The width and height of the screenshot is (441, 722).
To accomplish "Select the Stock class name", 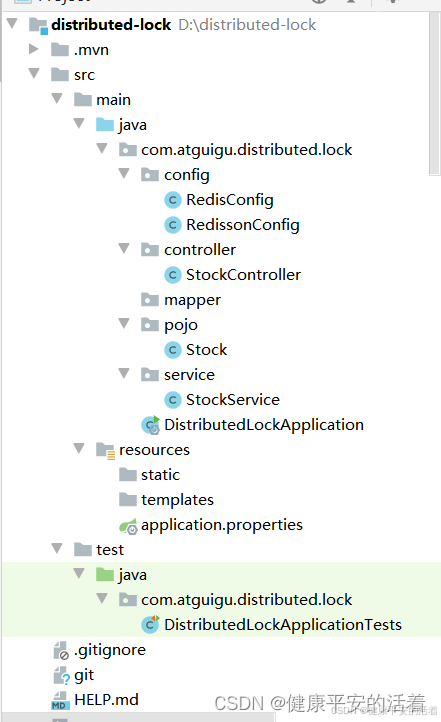I will [x=206, y=350].
